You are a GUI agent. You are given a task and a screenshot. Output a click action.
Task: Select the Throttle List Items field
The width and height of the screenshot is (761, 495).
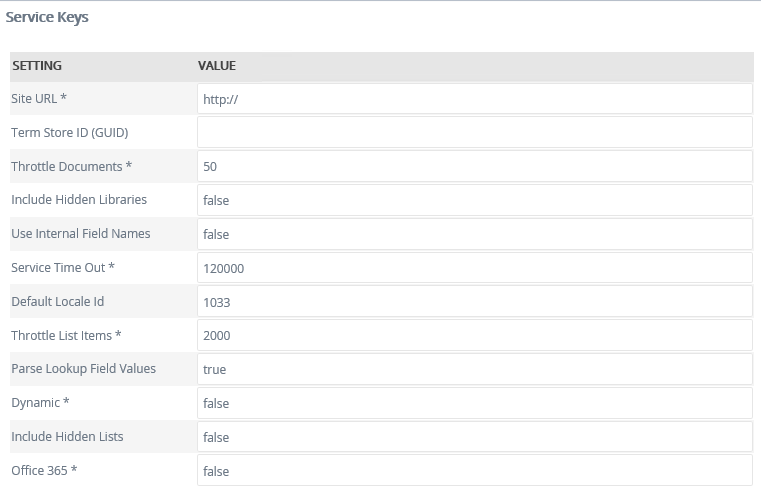474,335
